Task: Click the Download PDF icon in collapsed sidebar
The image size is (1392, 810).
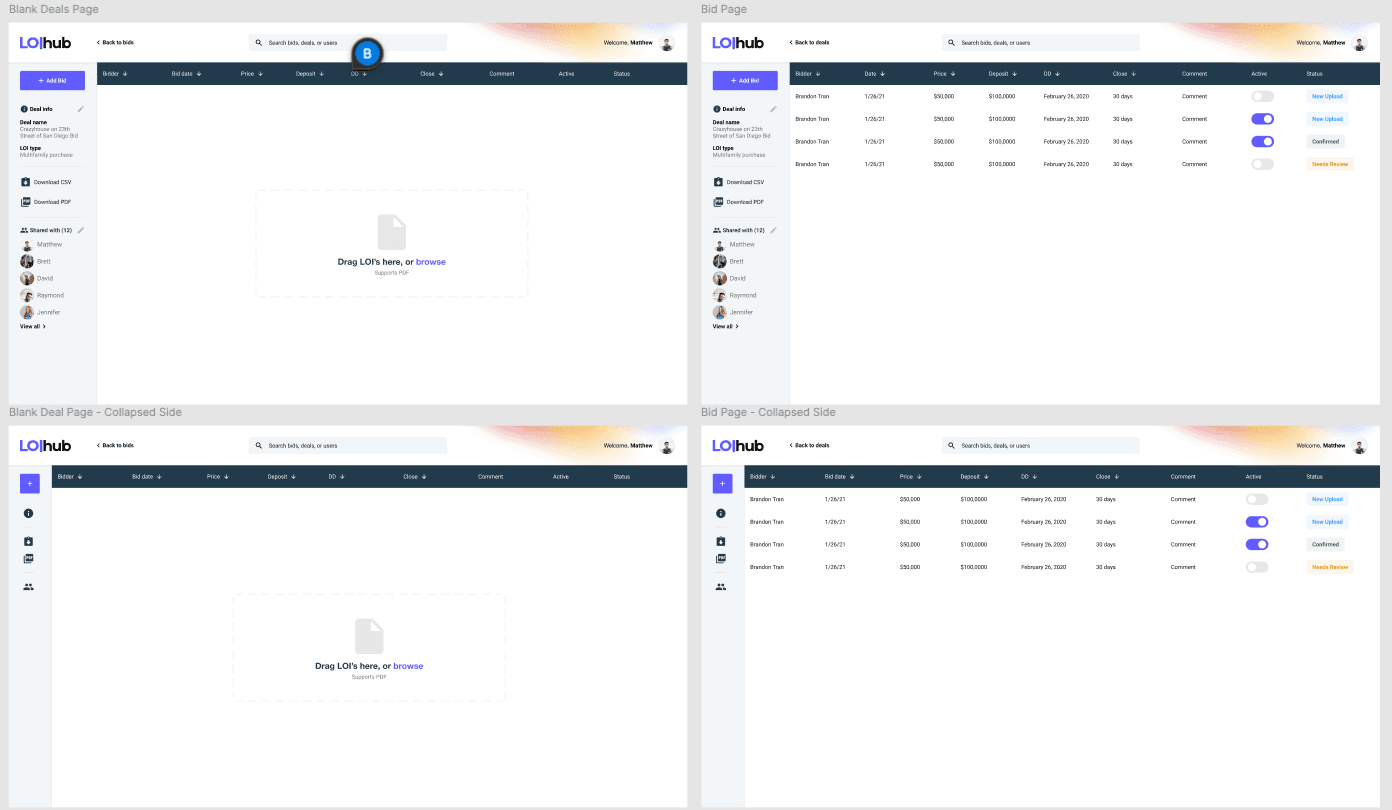Action: (29, 559)
